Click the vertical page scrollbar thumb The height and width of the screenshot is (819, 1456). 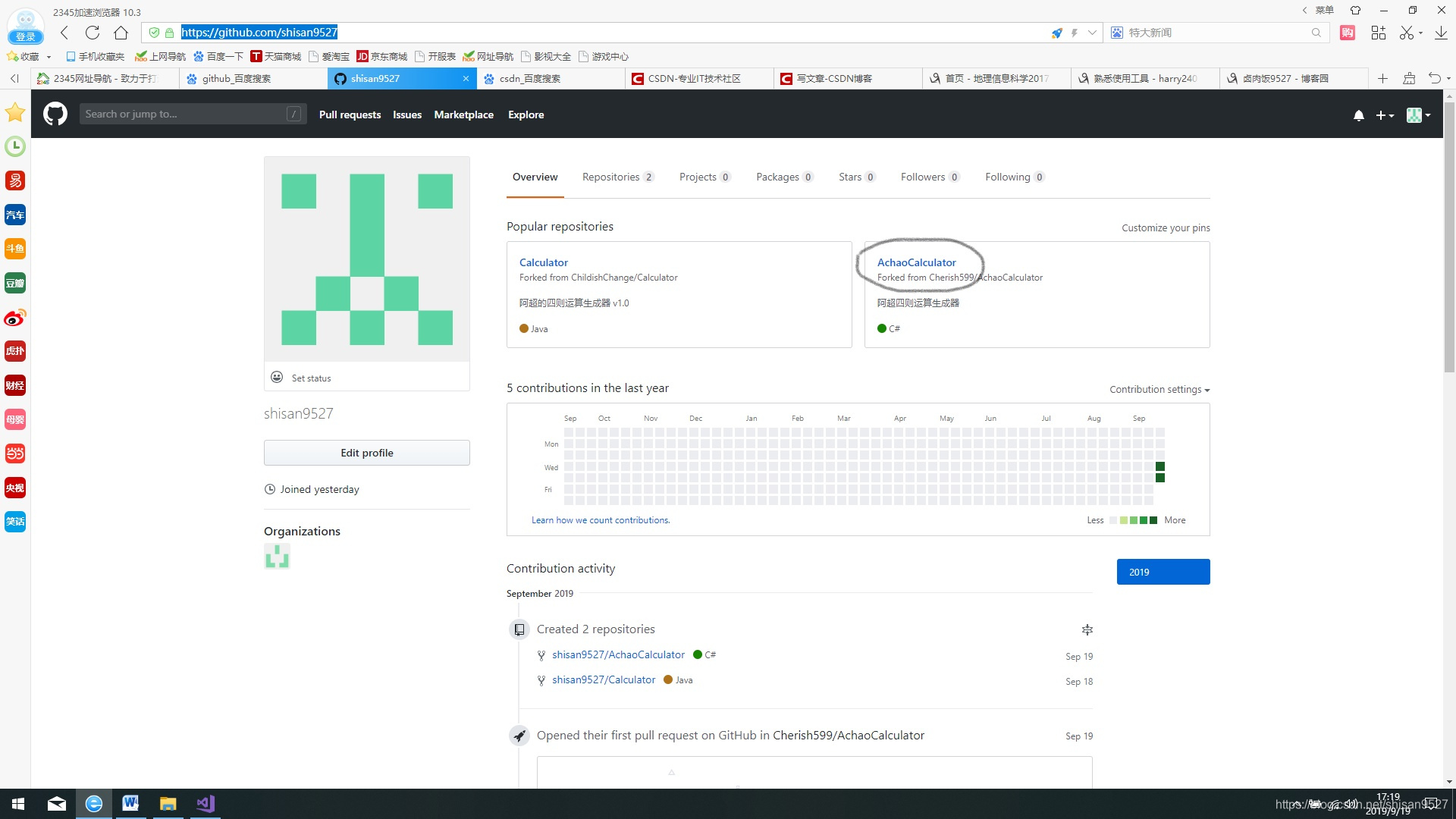pos(1449,237)
